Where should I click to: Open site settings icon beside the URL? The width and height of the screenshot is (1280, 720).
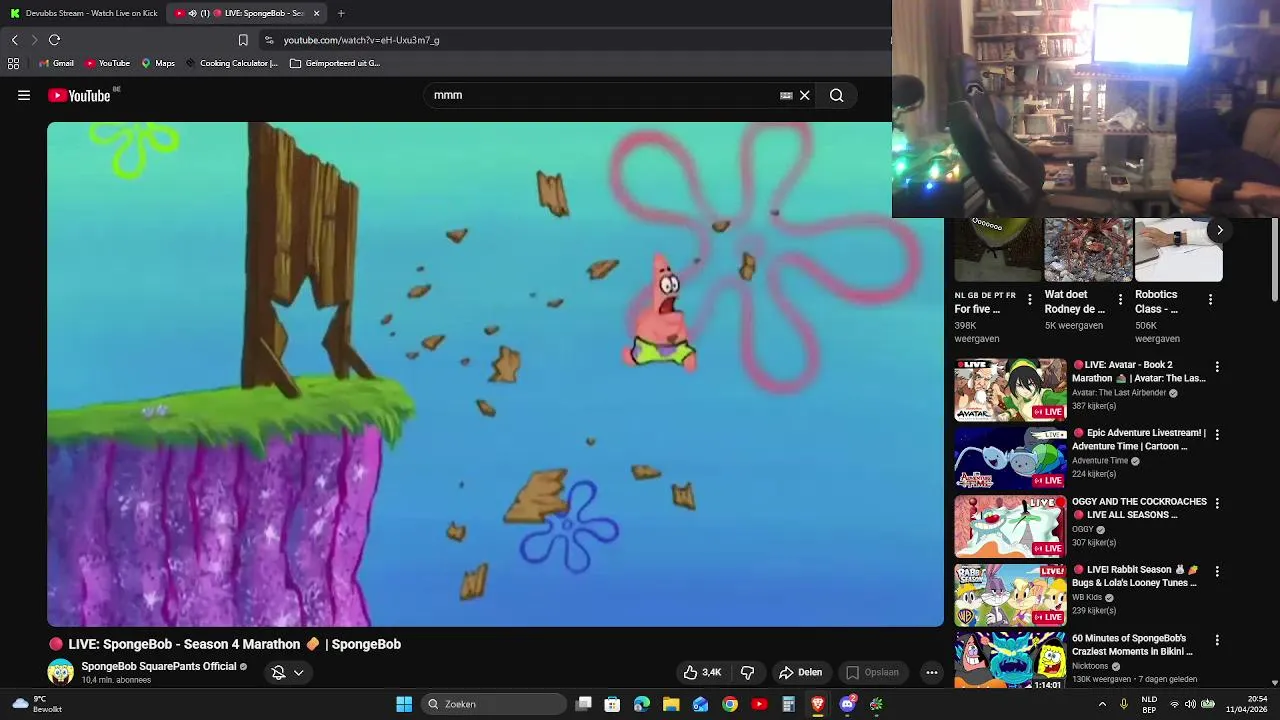tap(269, 40)
